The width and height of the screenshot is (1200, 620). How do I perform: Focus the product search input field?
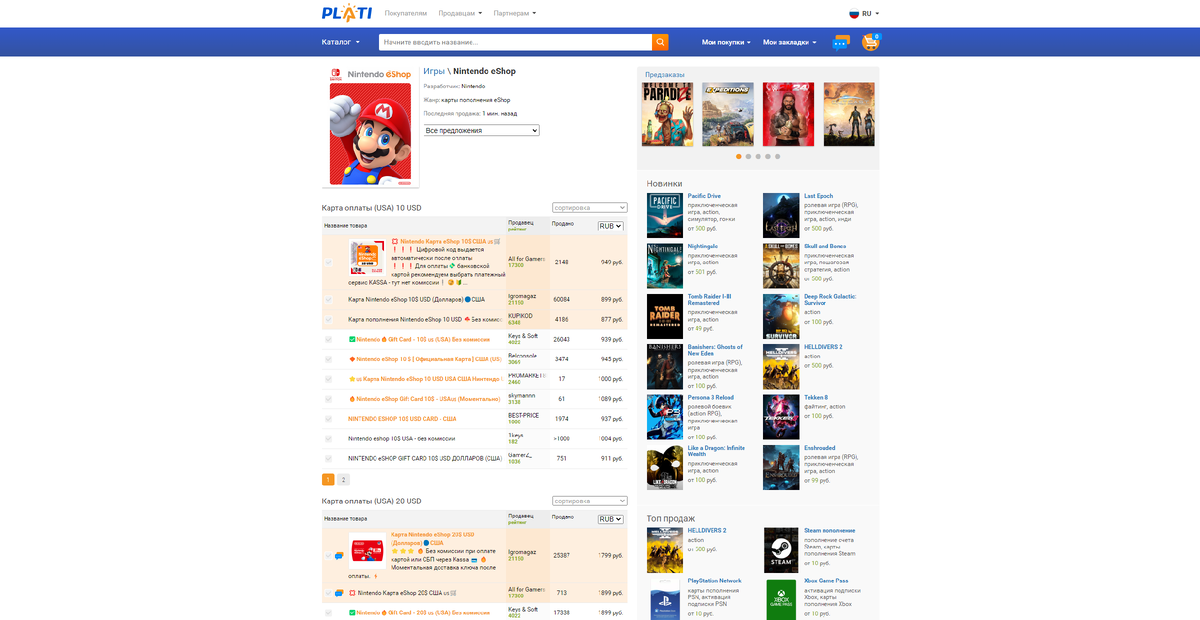point(515,42)
